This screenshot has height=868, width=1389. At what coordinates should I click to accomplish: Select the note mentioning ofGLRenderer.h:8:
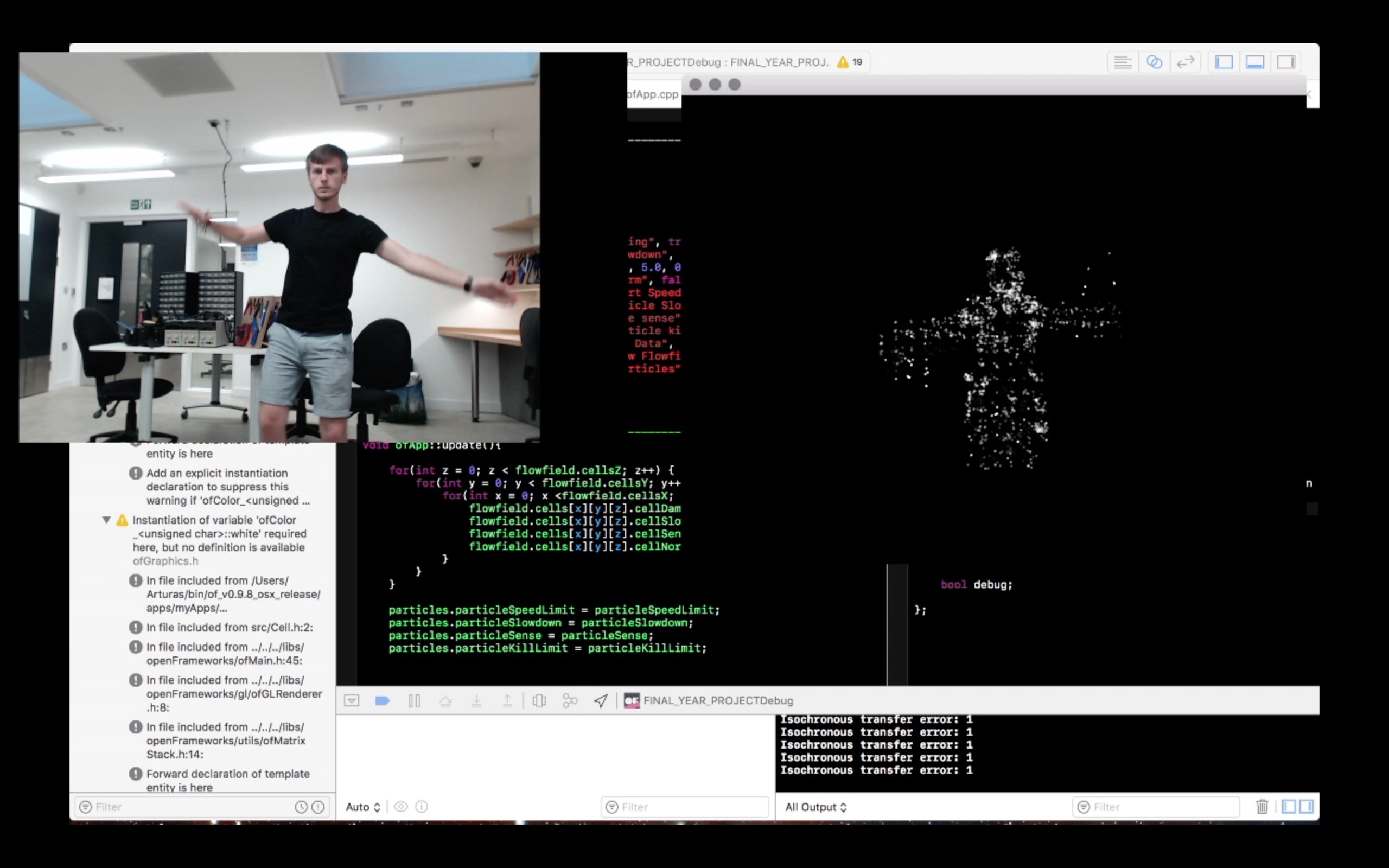click(226, 693)
